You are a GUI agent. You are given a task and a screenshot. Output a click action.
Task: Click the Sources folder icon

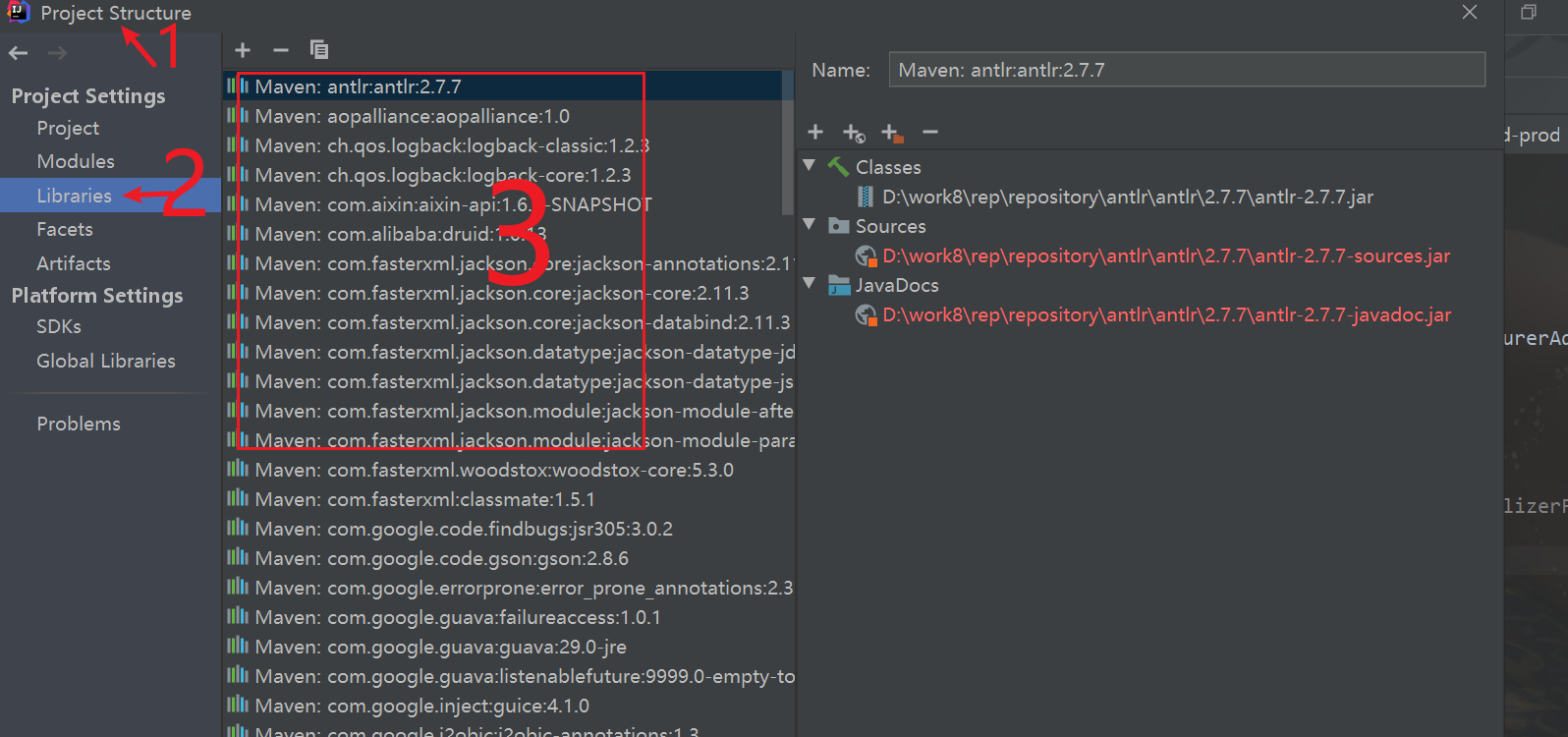click(x=838, y=226)
